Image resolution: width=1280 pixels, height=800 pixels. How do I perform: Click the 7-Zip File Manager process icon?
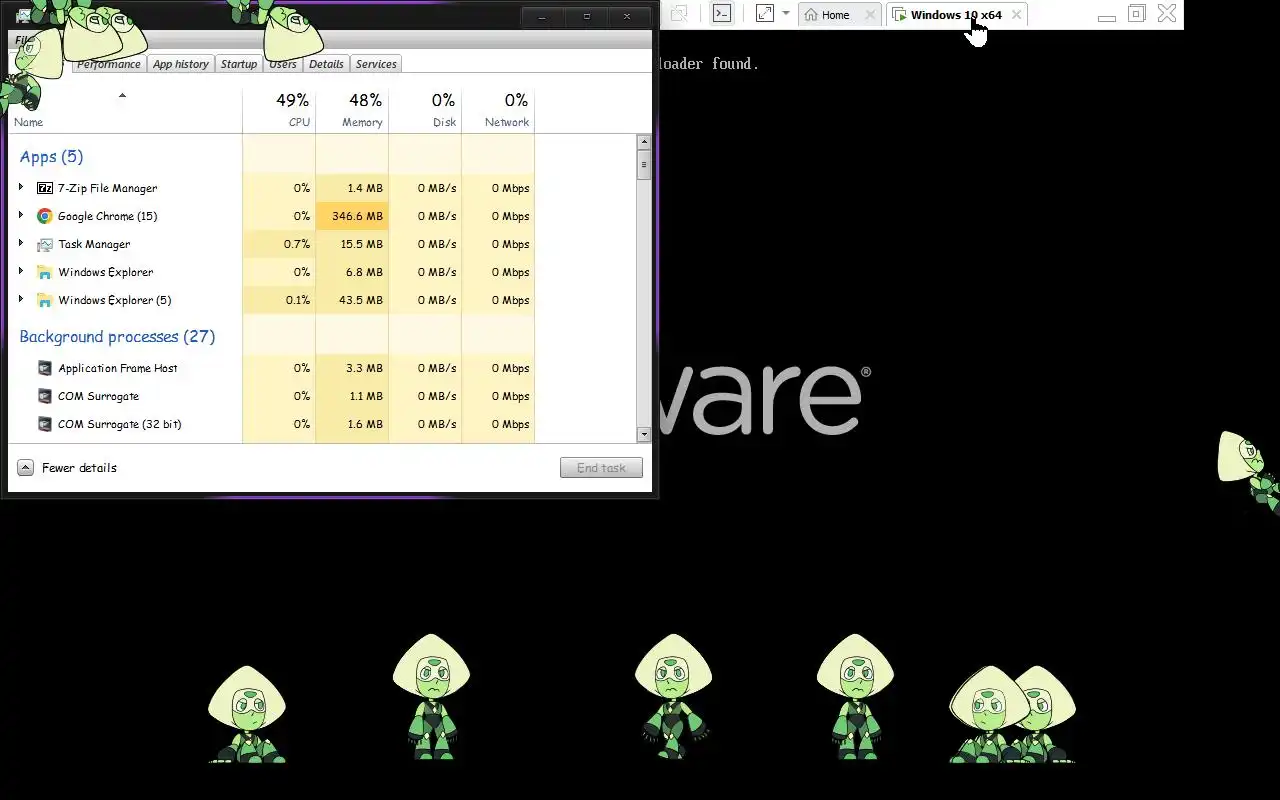(45, 188)
